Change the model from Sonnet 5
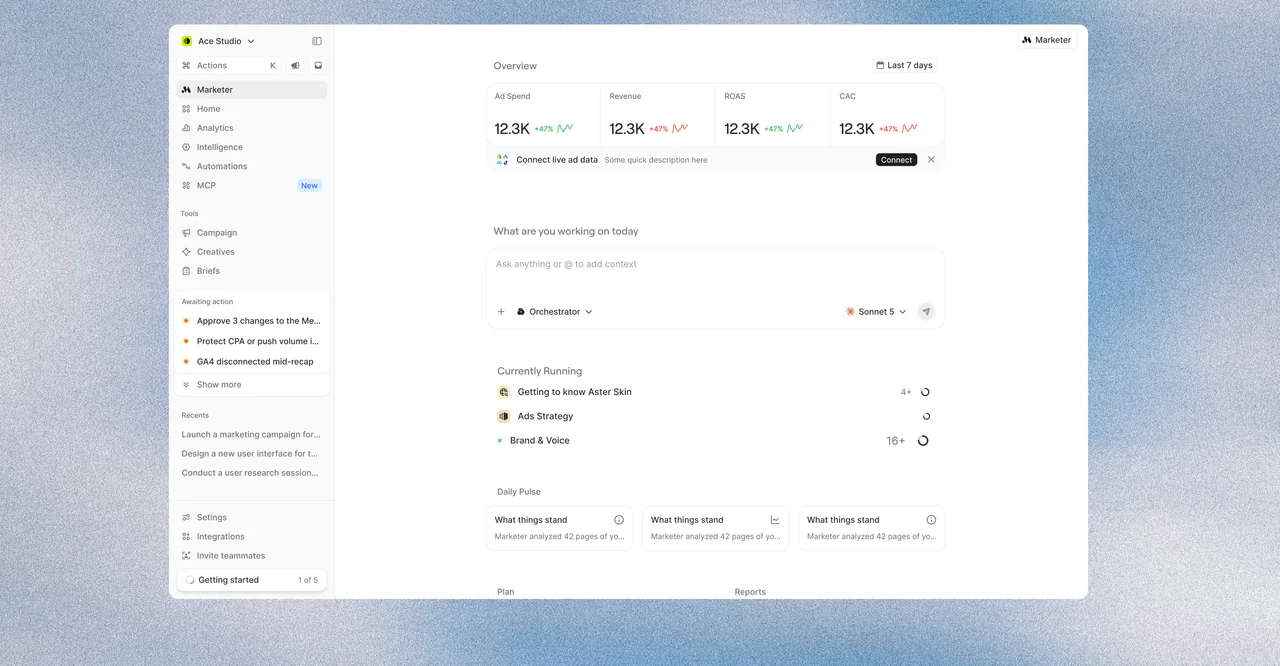 (x=876, y=312)
